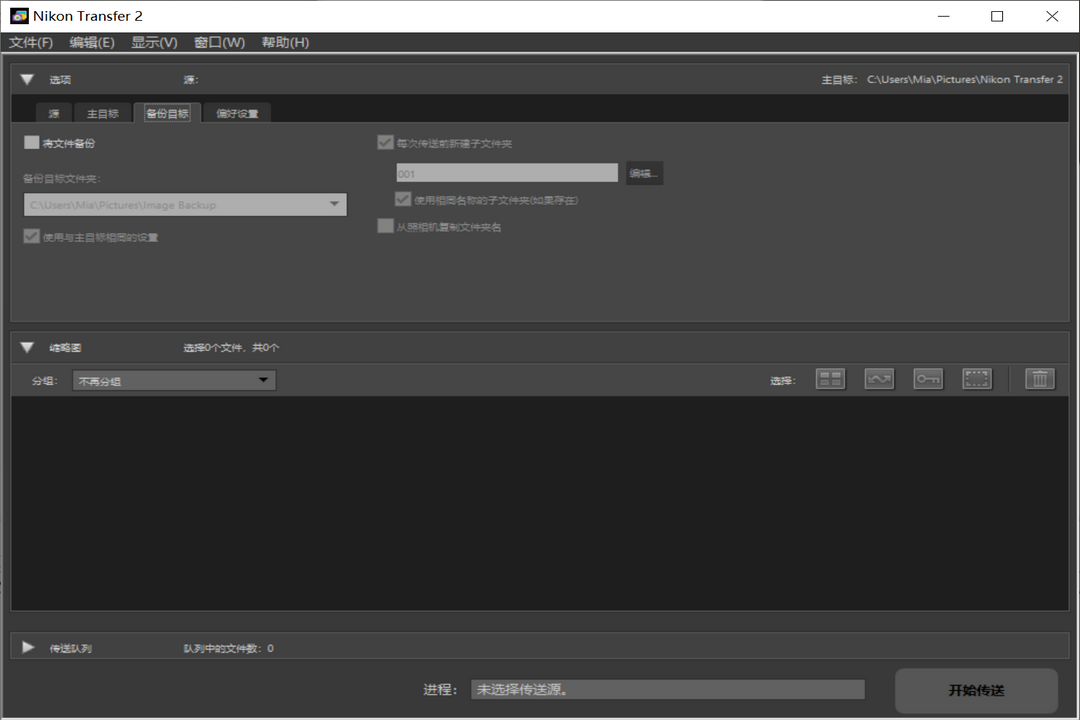1080x720 pixels.
Task: Click the select-all thumbnails grid icon
Action: [x=830, y=379]
